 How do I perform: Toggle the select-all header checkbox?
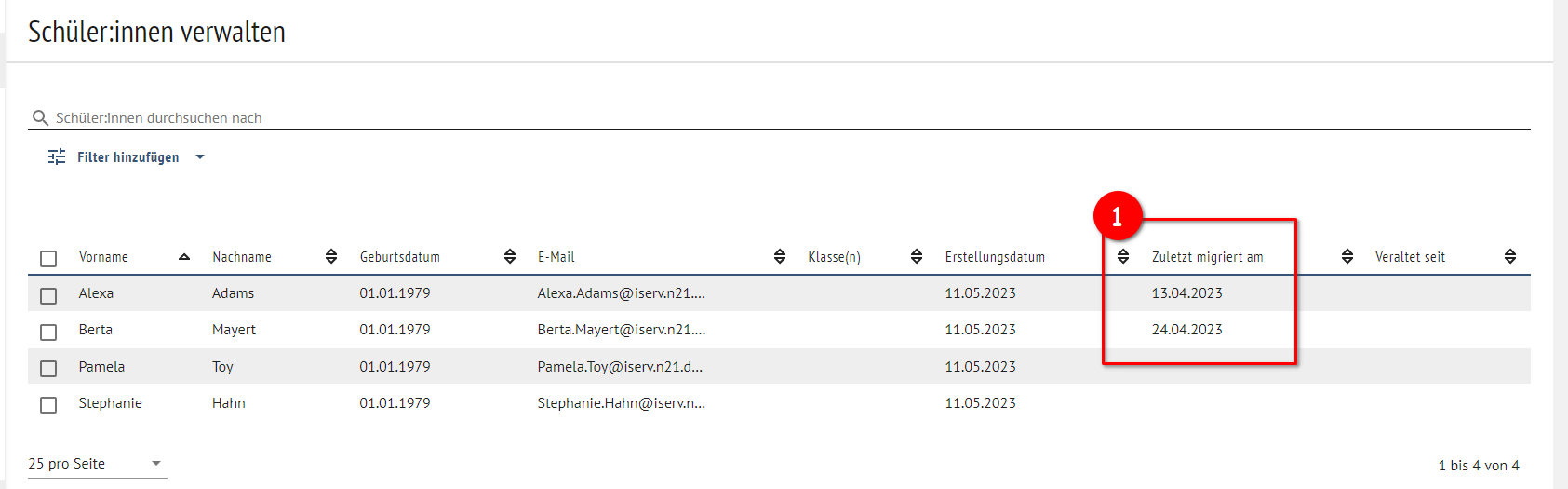[x=48, y=259]
